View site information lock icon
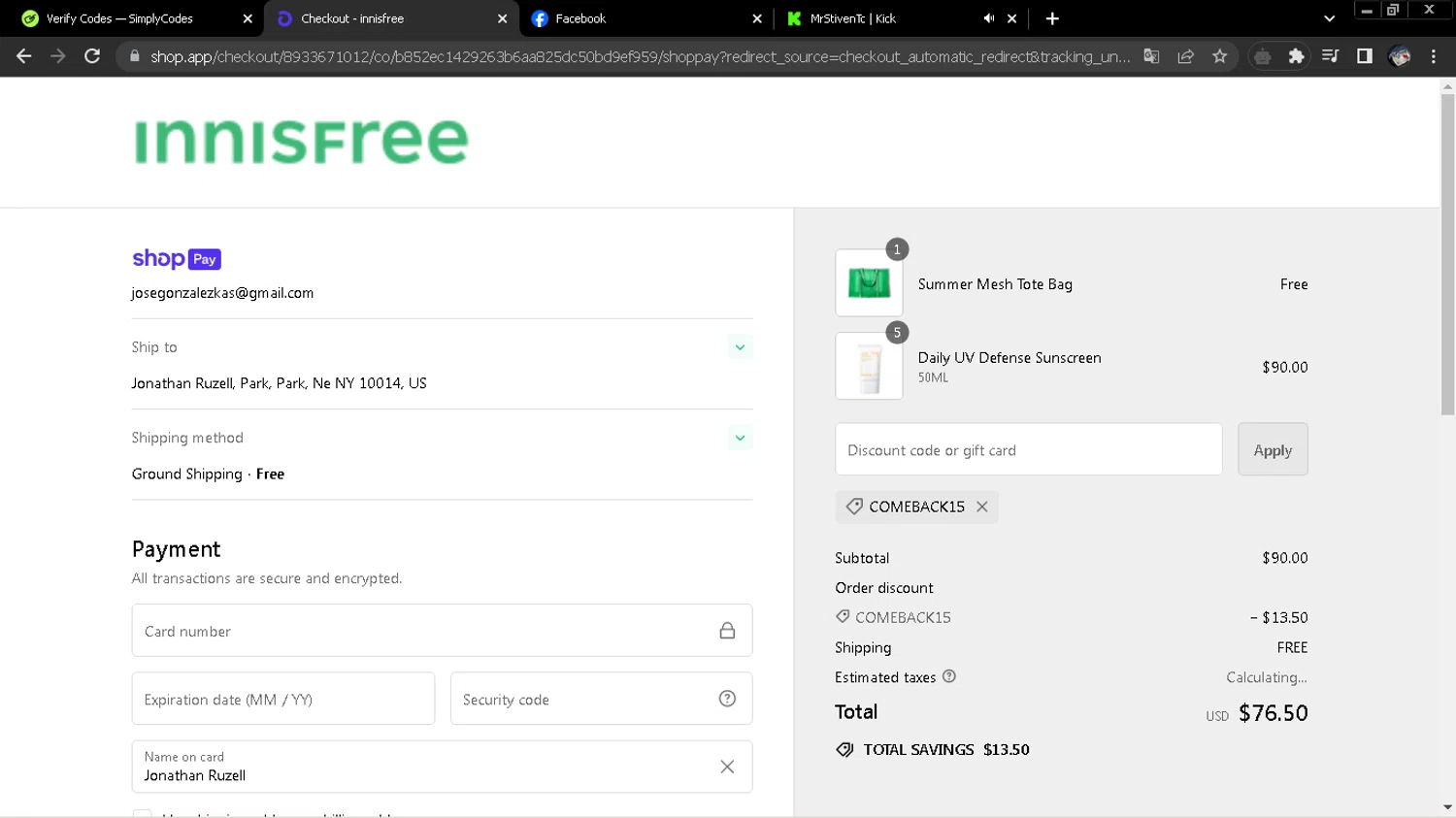Screen dimensions: 1456x818 [x=134, y=56]
